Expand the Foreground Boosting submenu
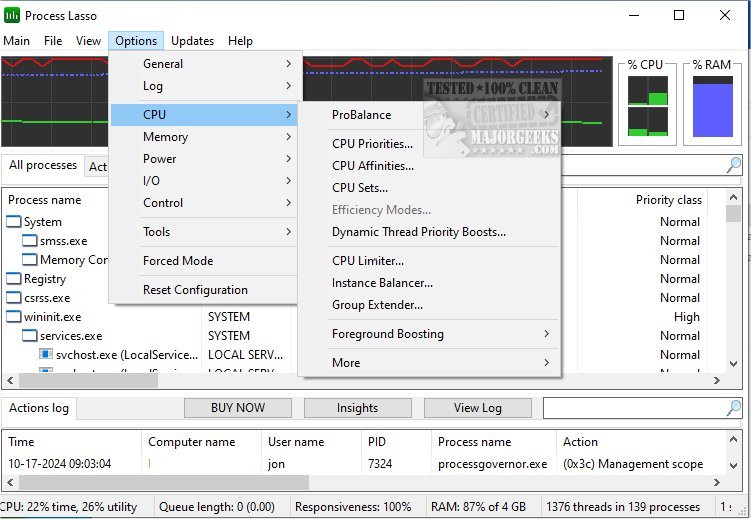 [430, 334]
